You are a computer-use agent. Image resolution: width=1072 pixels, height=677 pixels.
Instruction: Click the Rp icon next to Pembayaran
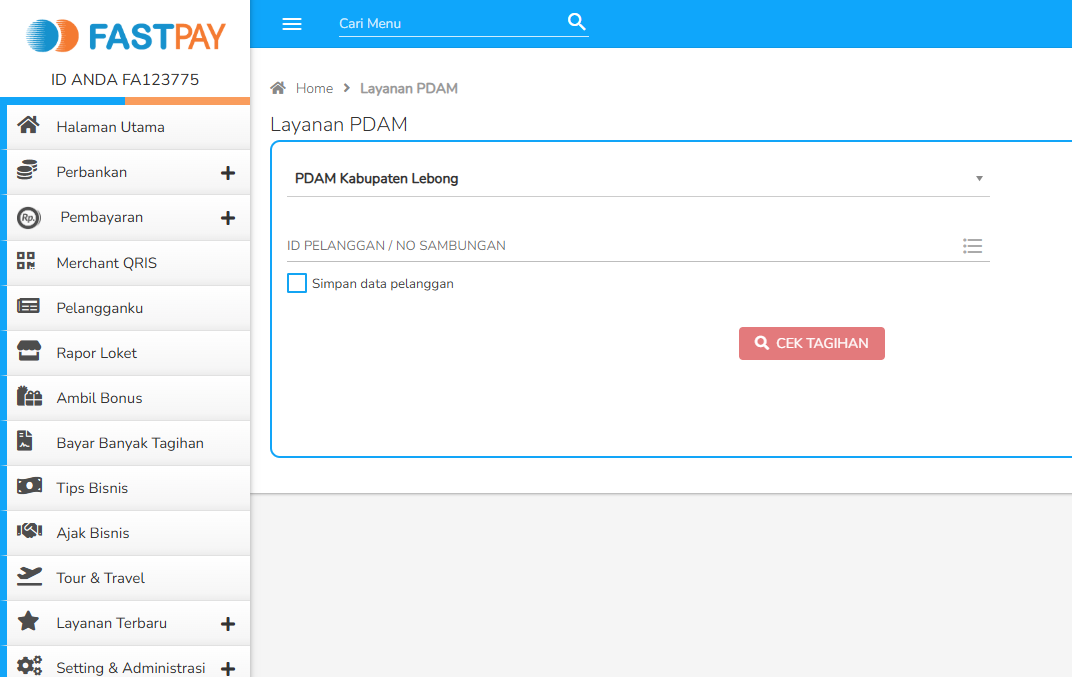click(27, 217)
